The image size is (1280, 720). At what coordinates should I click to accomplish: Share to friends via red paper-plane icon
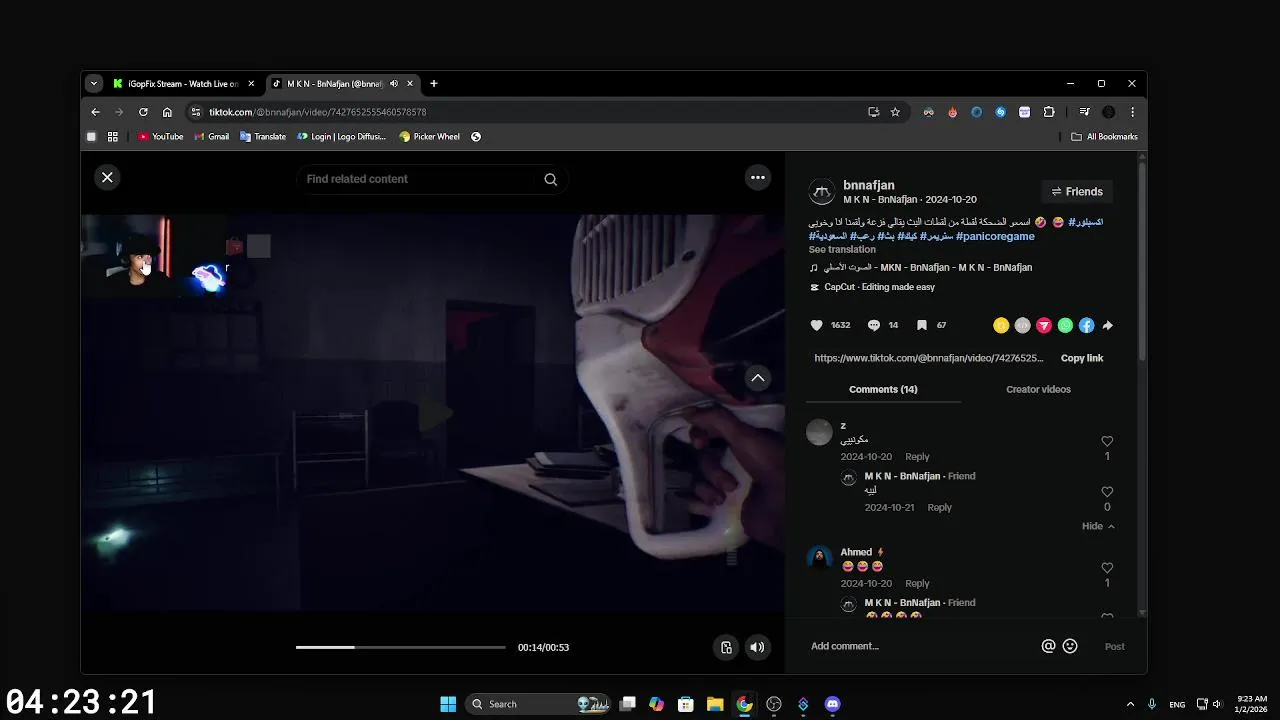[1044, 325]
